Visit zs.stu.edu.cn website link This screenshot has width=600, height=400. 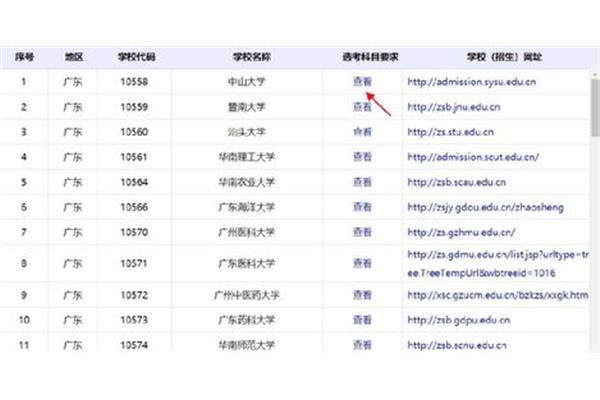(x=450, y=132)
